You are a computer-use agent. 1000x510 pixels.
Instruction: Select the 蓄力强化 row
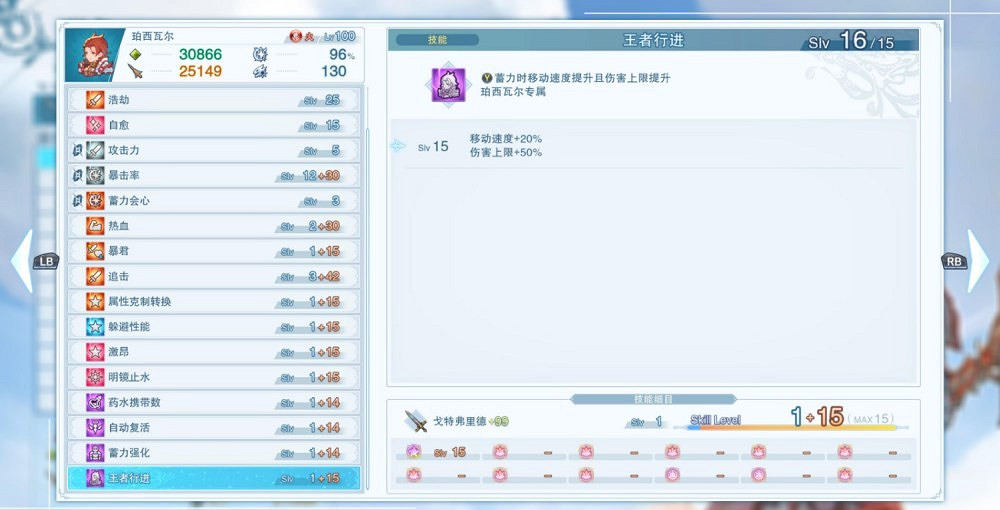point(214,453)
